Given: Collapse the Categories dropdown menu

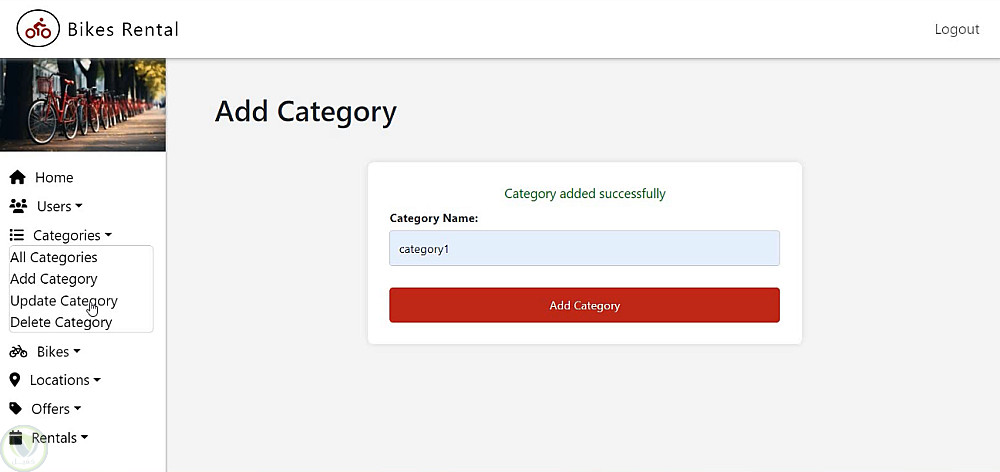Looking at the screenshot, I should [72, 235].
